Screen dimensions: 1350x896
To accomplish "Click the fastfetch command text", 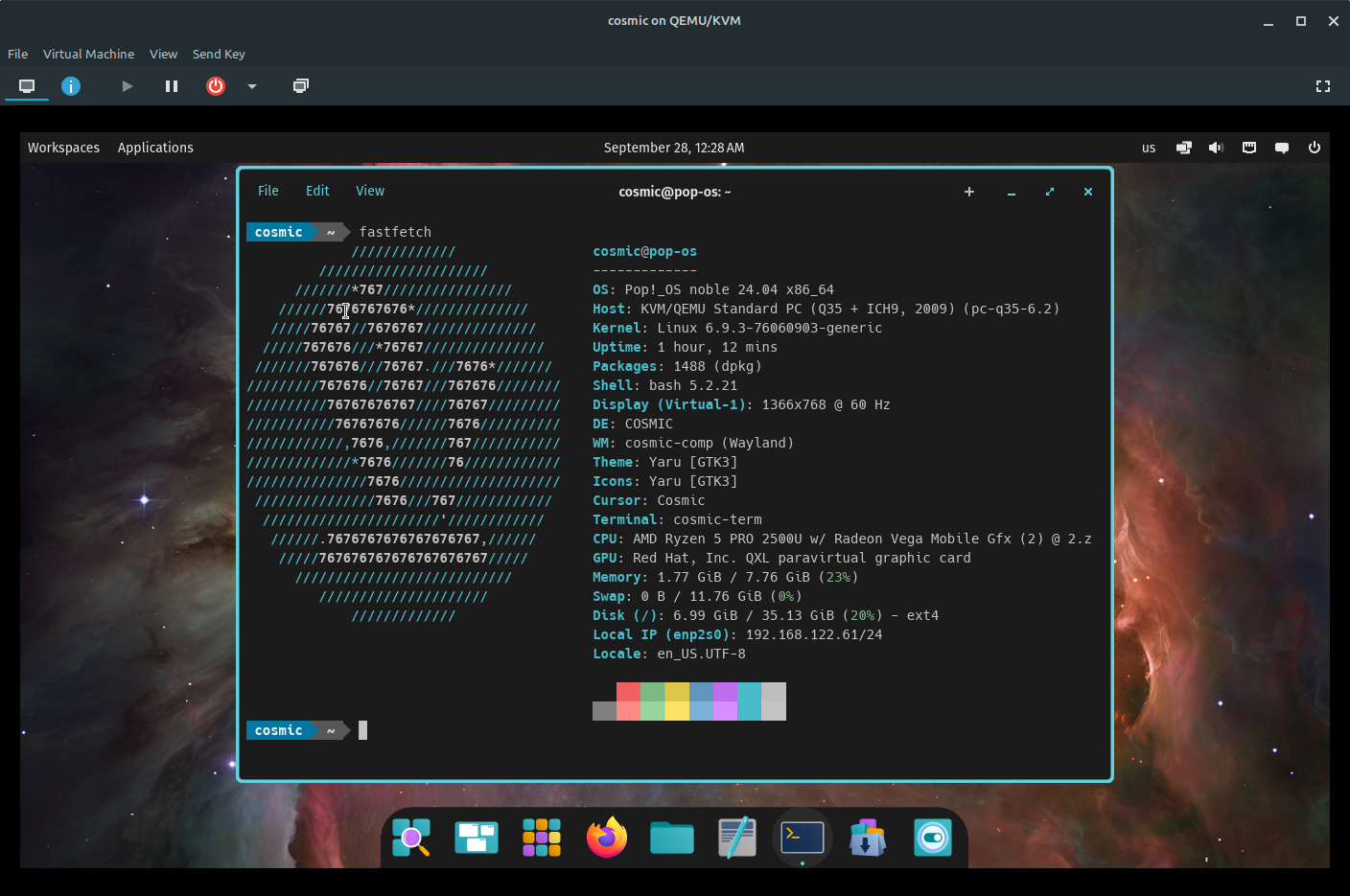I will 395,232.
